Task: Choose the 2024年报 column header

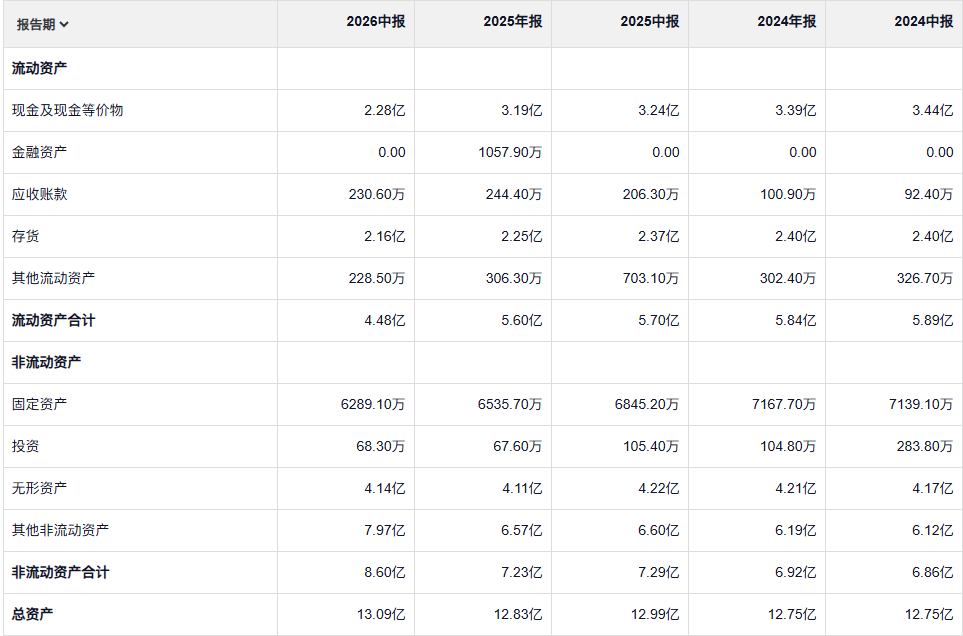Action: tap(787, 21)
